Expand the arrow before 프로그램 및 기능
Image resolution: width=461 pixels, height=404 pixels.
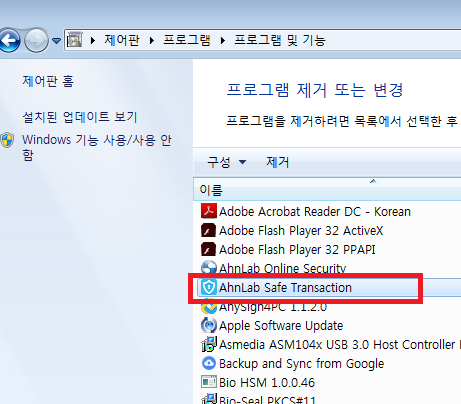(223, 41)
